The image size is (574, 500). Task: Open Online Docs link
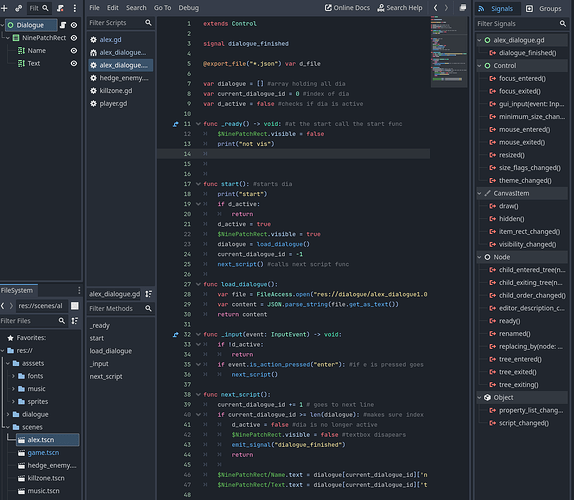pyautogui.click(x=347, y=8)
